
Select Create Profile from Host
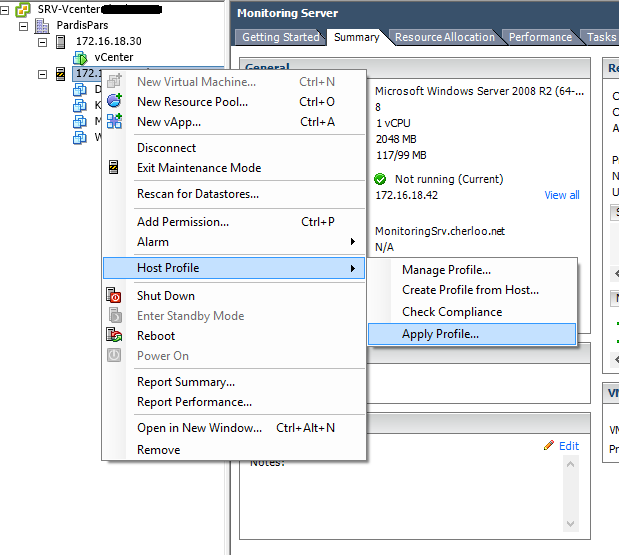(472, 290)
